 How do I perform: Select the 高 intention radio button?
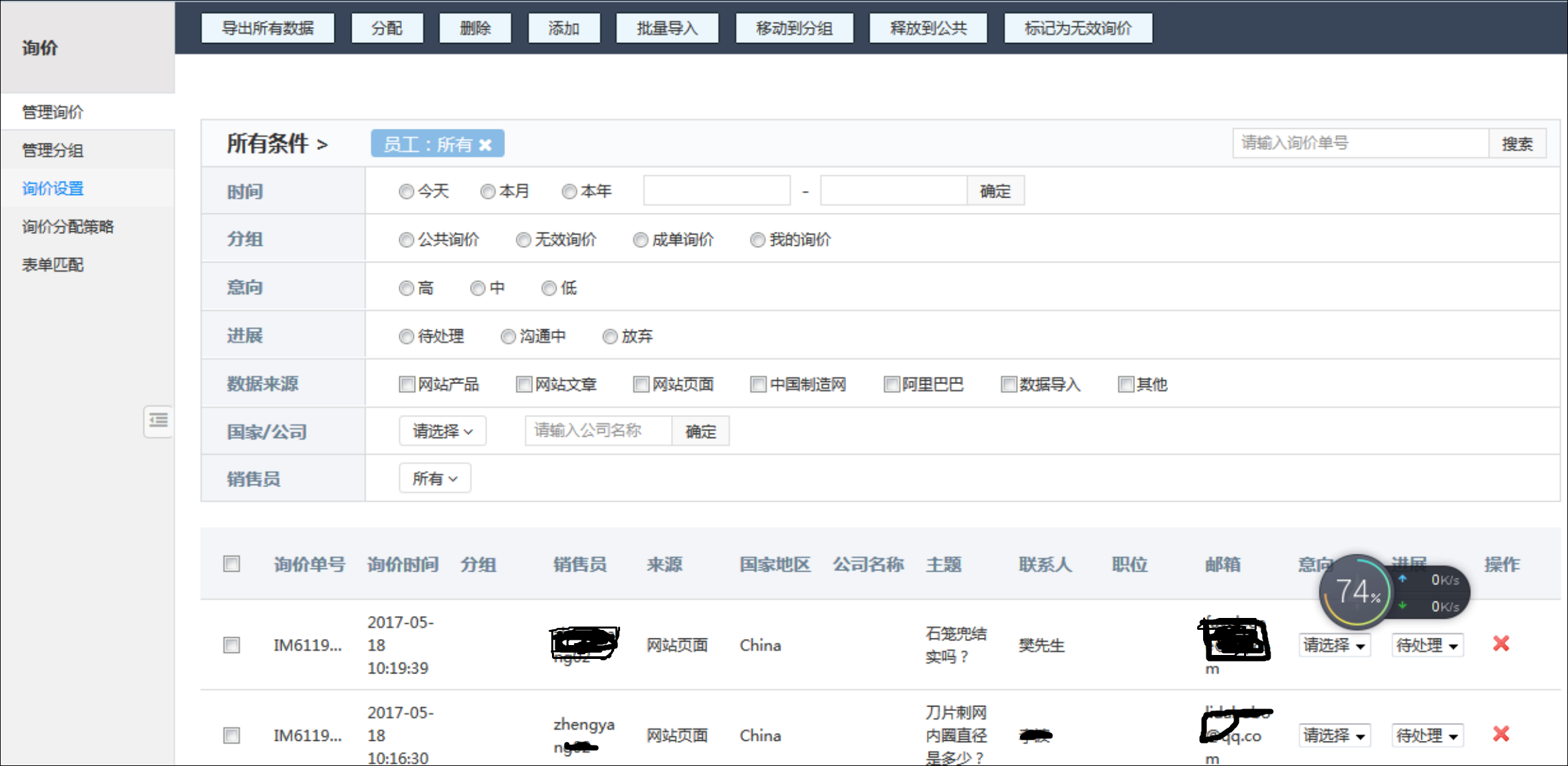407,288
